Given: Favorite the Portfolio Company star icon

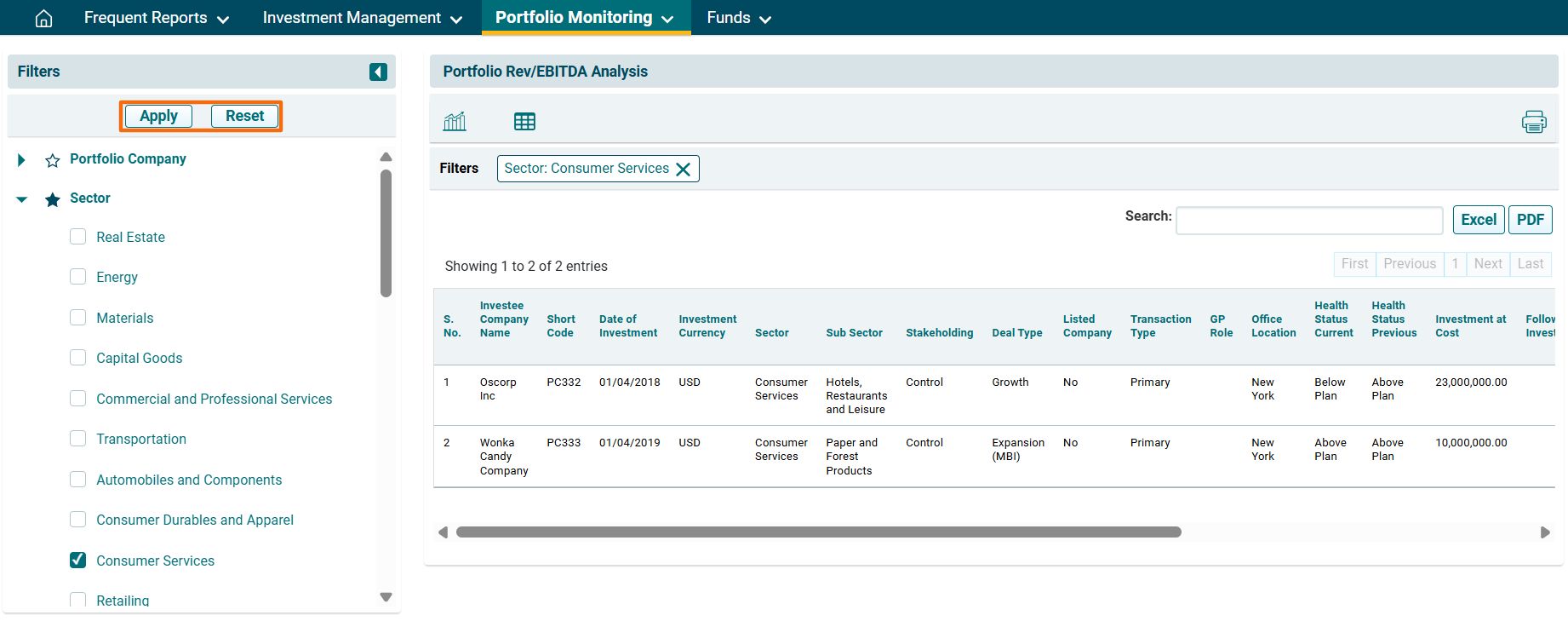Looking at the screenshot, I should [x=53, y=160].
